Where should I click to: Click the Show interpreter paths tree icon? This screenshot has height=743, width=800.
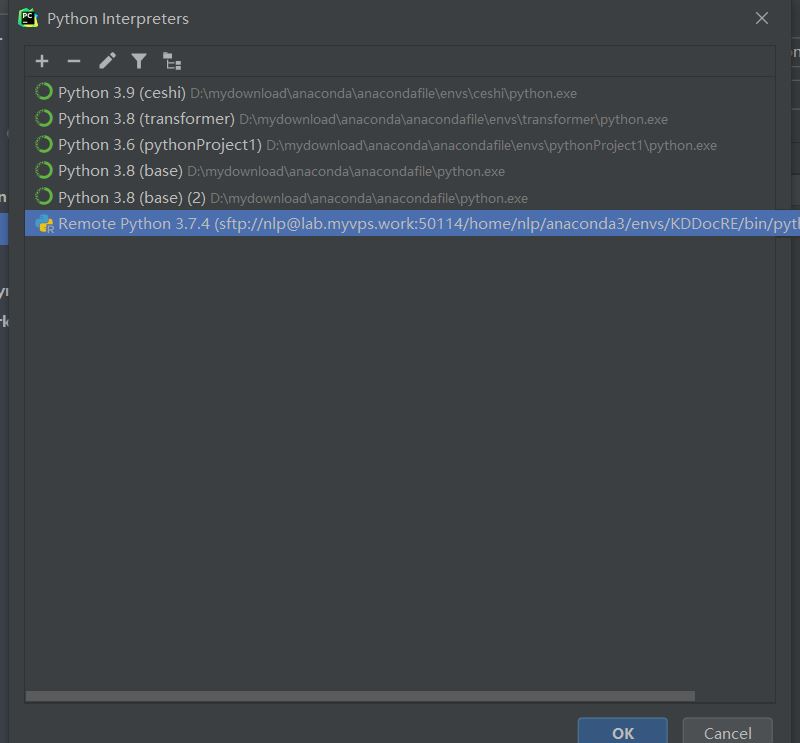pyautogui.click(x=171, y=61)
